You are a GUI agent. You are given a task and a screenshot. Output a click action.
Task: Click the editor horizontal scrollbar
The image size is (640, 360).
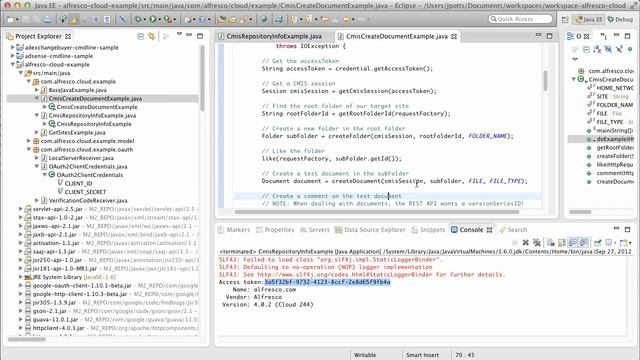tap(377, 212)
